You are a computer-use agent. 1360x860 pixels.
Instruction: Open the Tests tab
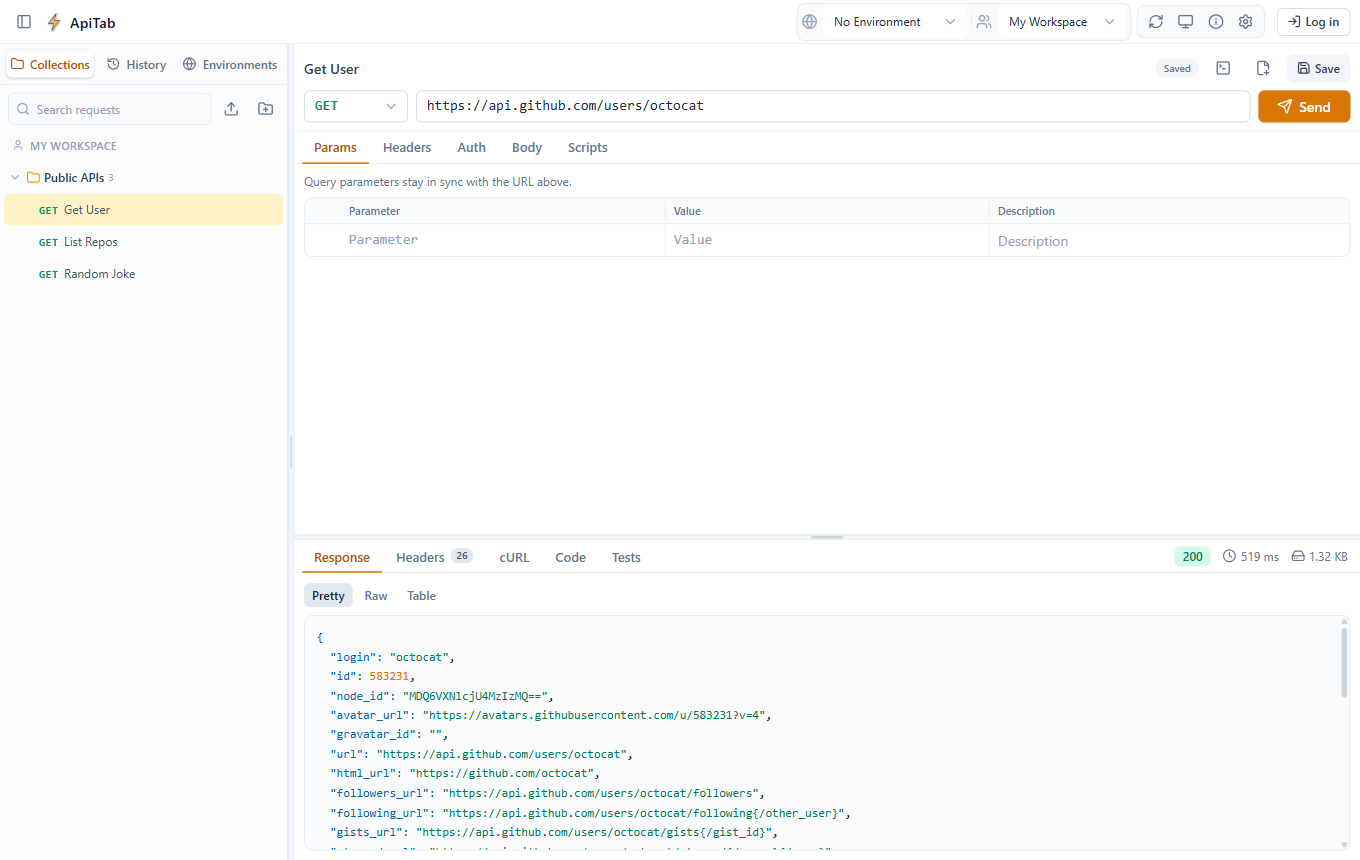click(626, 558)
